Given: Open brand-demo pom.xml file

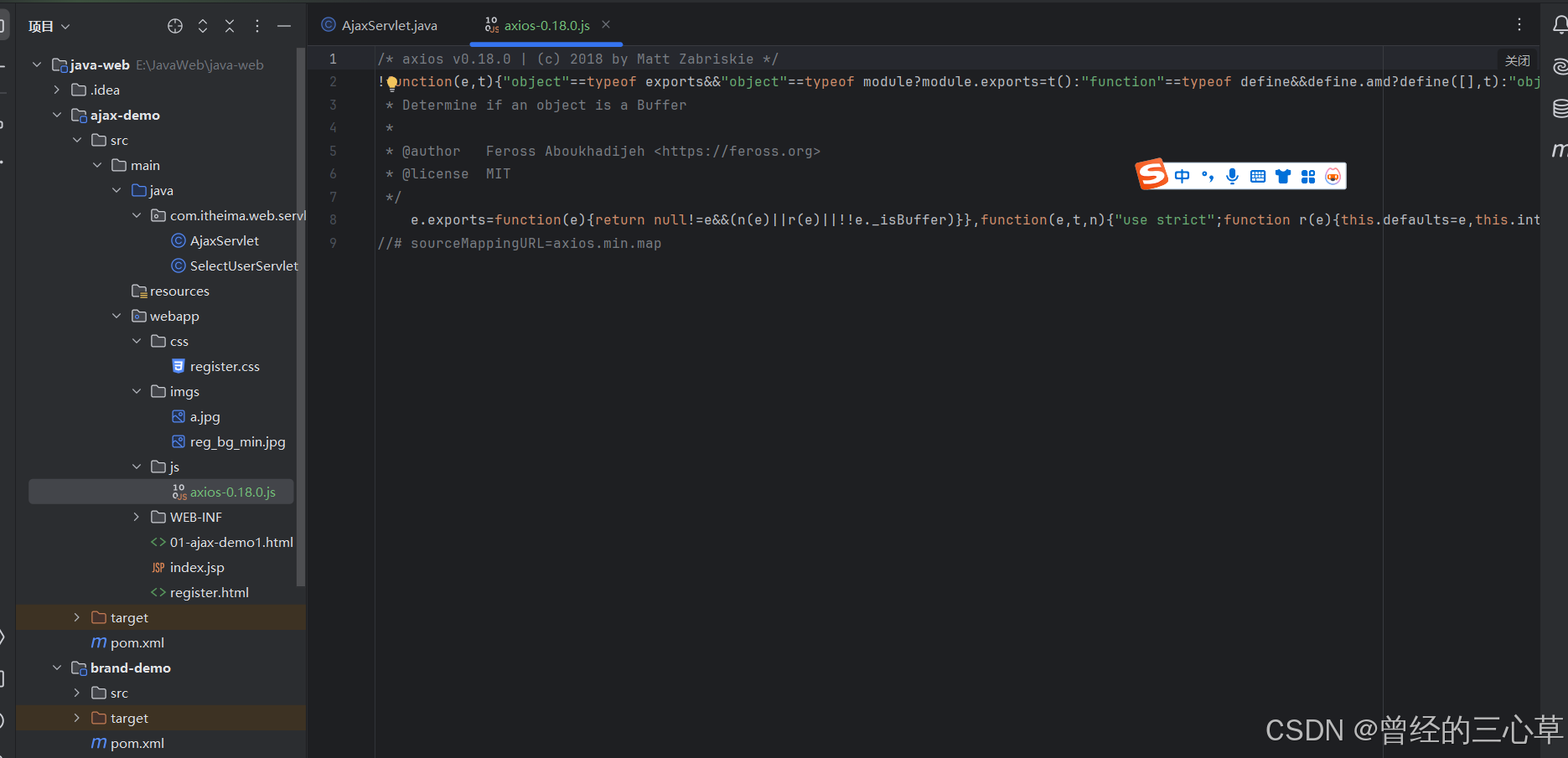Looking at the screenshot, I should click(127, 743).
